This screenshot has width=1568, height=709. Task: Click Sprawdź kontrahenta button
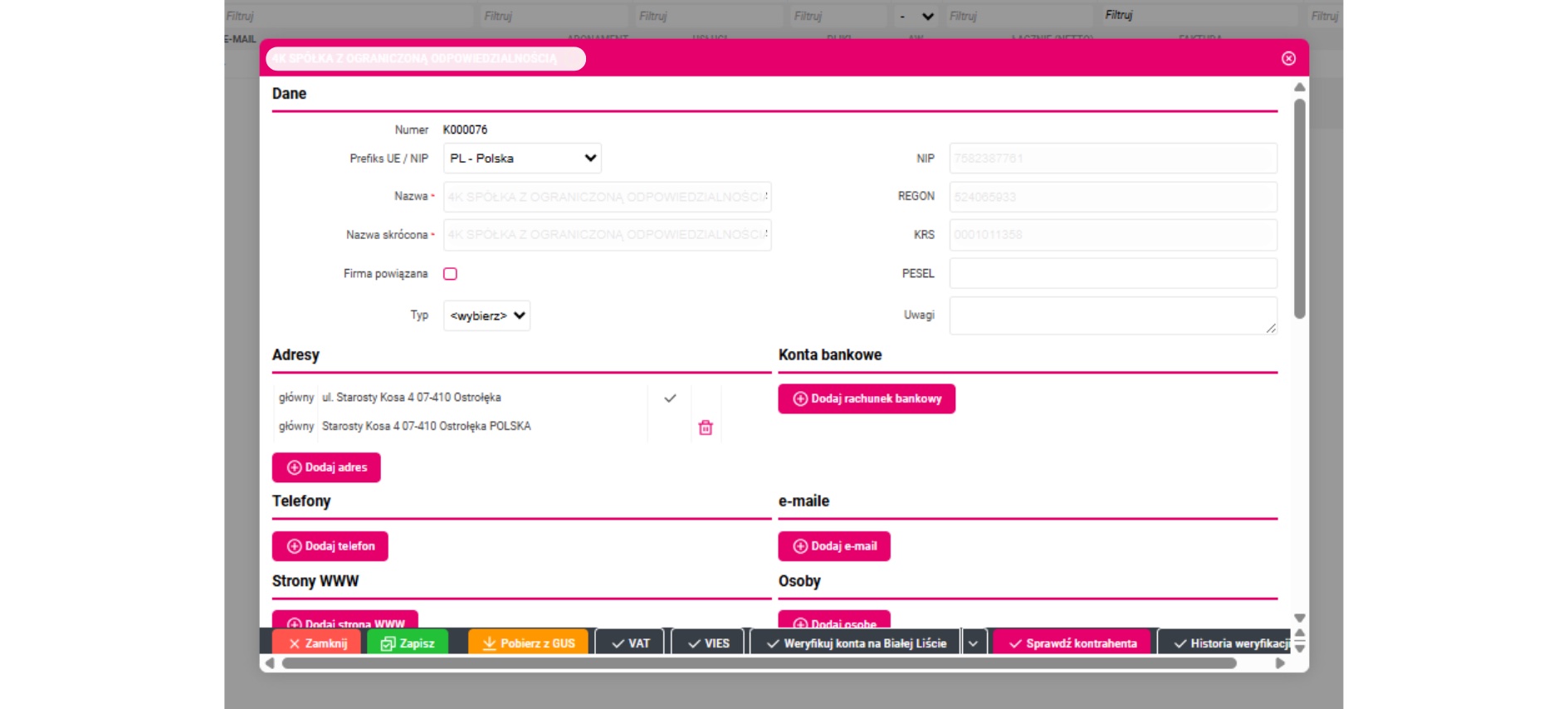(x=1072, y=643)
